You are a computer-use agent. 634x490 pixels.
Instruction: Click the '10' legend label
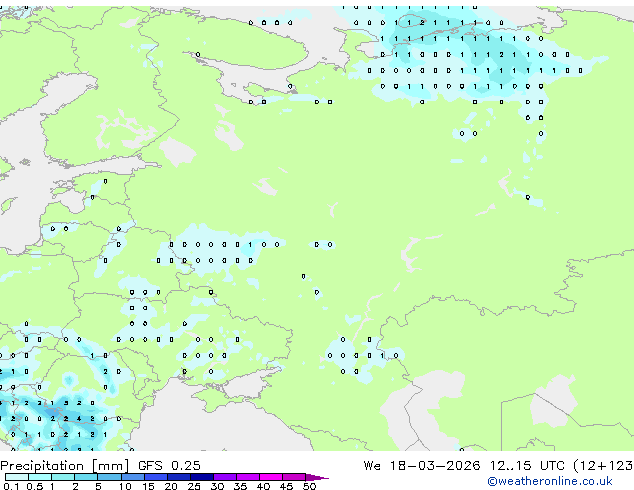[x=125, y=486]
